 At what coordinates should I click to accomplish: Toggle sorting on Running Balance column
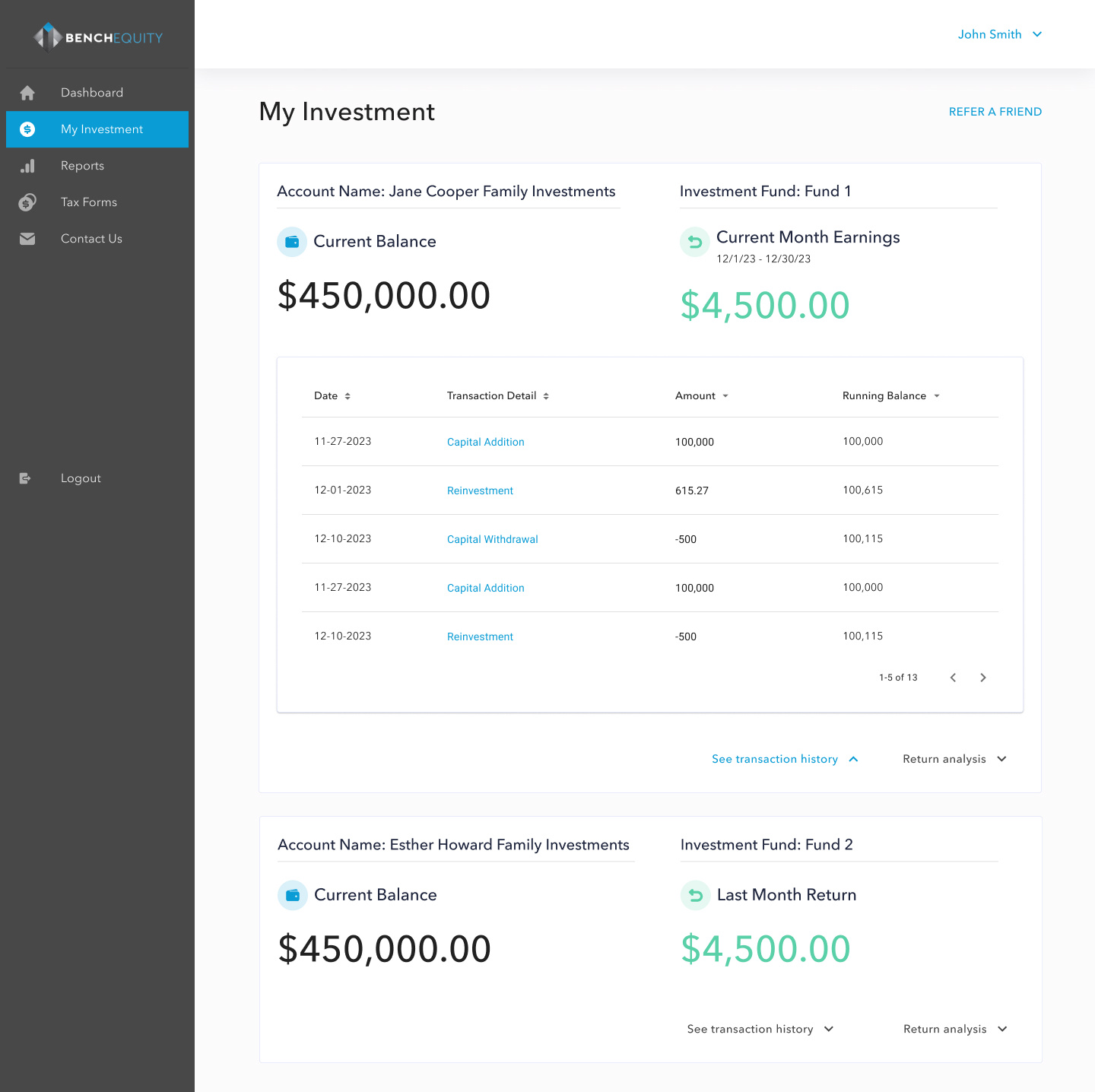point(938,395)
